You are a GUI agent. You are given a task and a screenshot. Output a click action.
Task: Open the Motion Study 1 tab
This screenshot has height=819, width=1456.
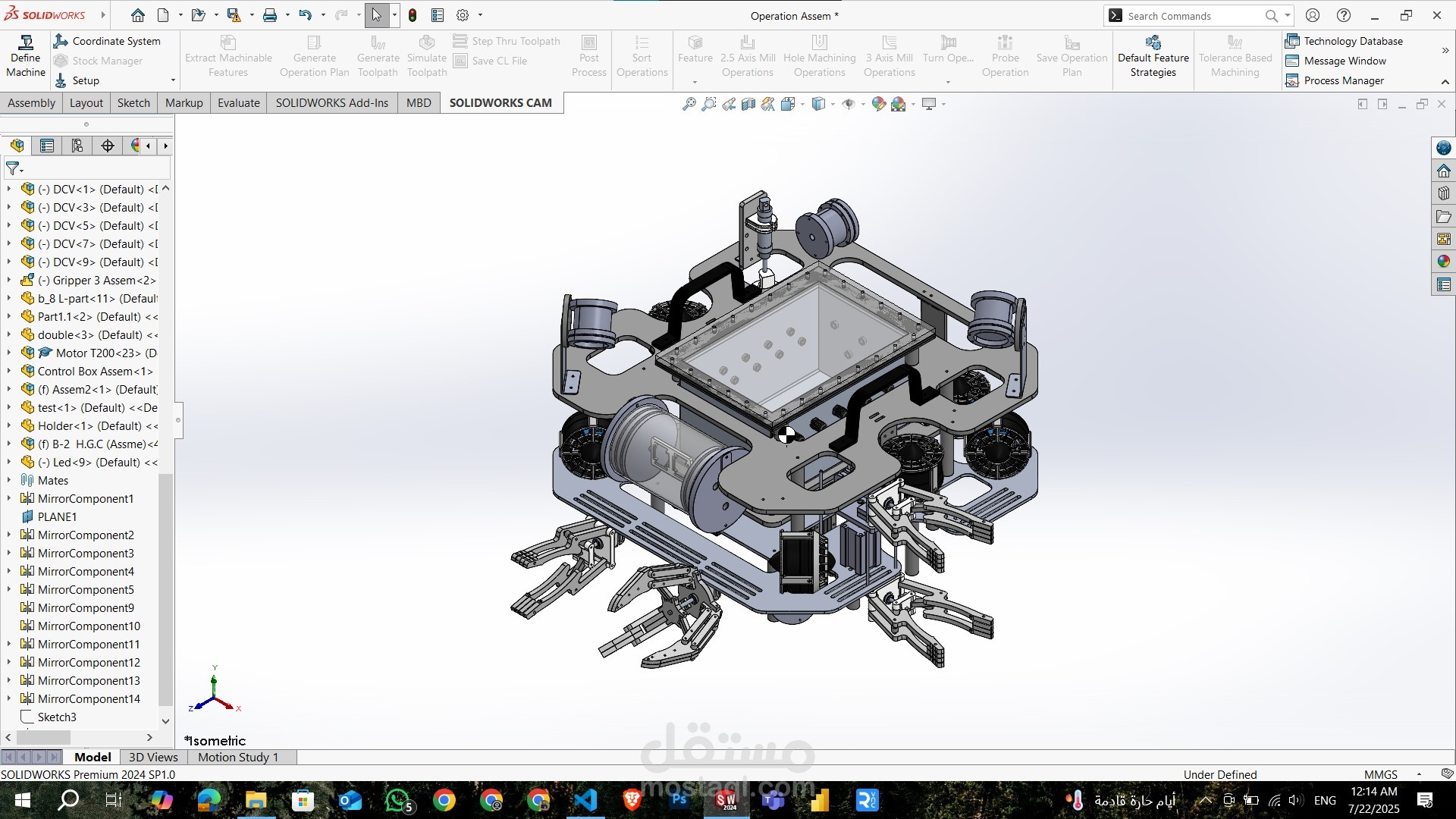(x=238, y=757)
